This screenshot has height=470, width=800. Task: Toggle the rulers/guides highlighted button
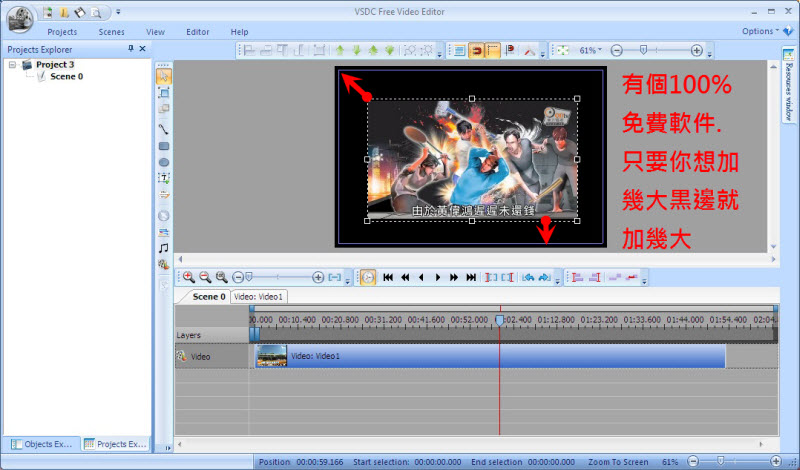(492, 50)
